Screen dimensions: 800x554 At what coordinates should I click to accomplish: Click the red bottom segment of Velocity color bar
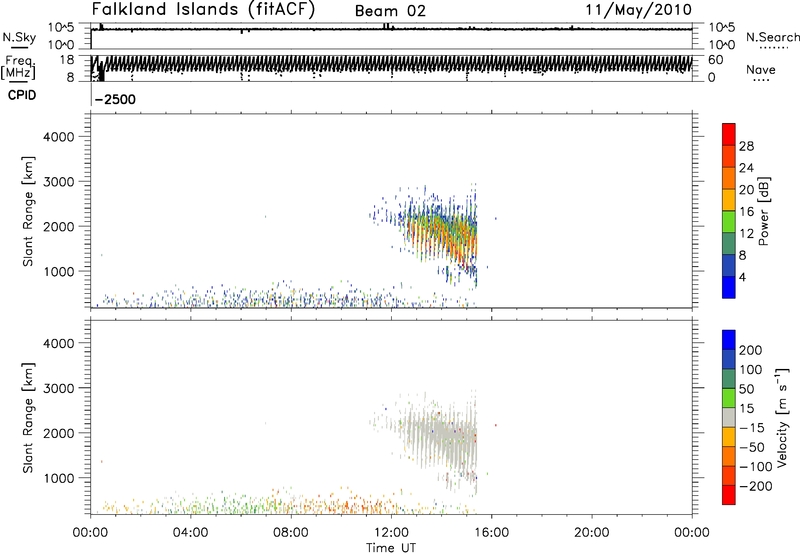729,495
